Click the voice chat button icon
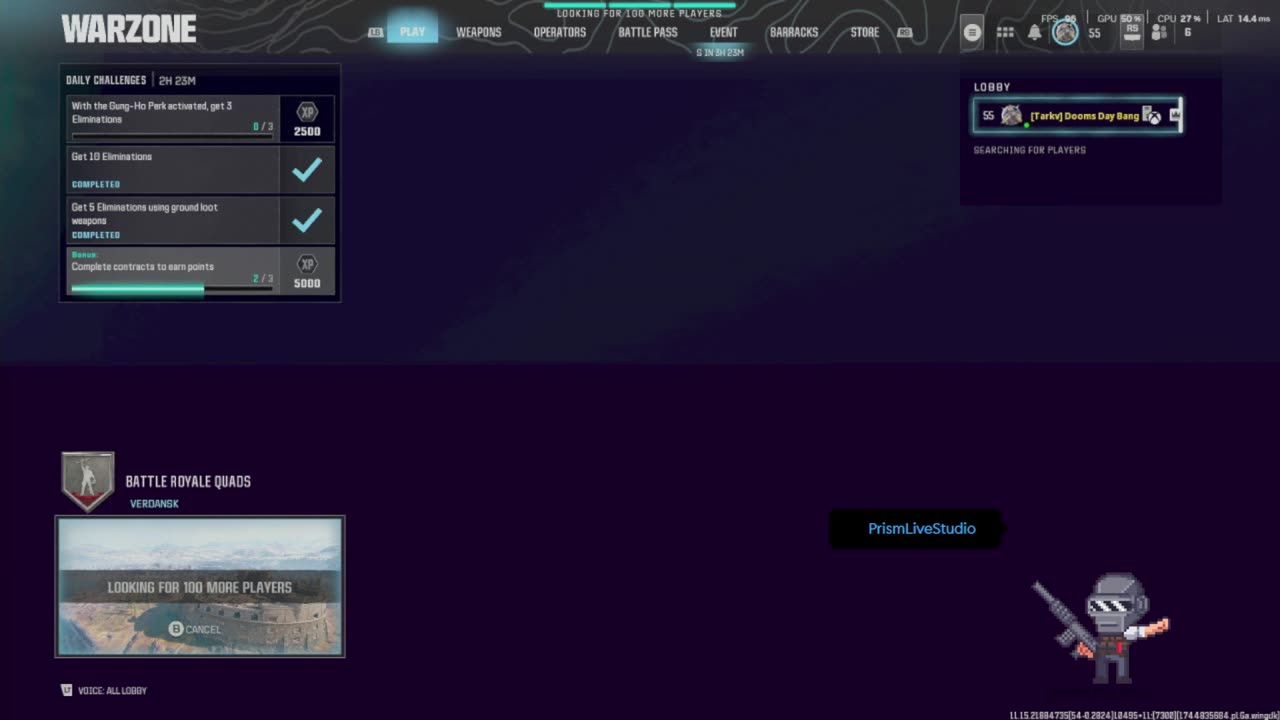 (67, 690)
